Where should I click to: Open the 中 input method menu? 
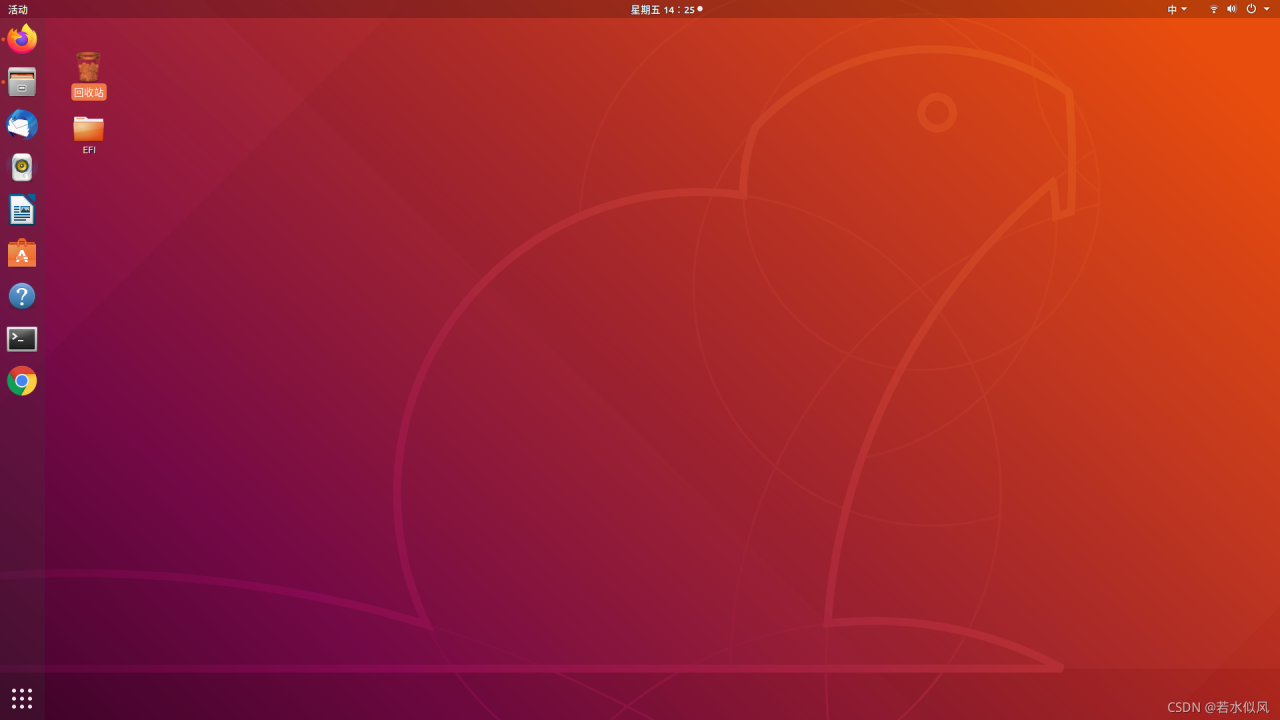pyautogui.click(x=1177, y=10)
